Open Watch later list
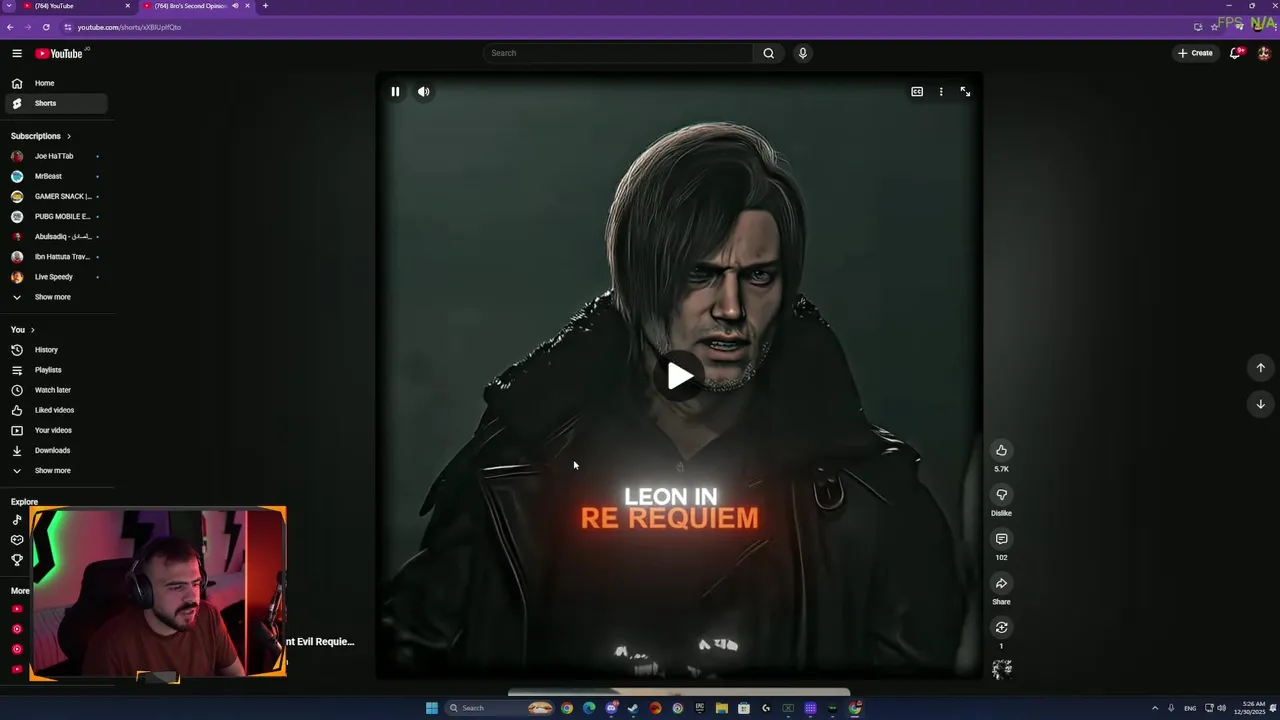The height and width of the screenshot is (720, 1280). [56, 390]
